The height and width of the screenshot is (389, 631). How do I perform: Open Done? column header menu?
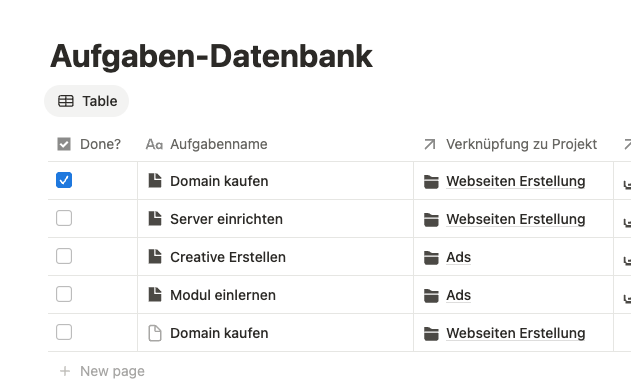tap(93, 144)
